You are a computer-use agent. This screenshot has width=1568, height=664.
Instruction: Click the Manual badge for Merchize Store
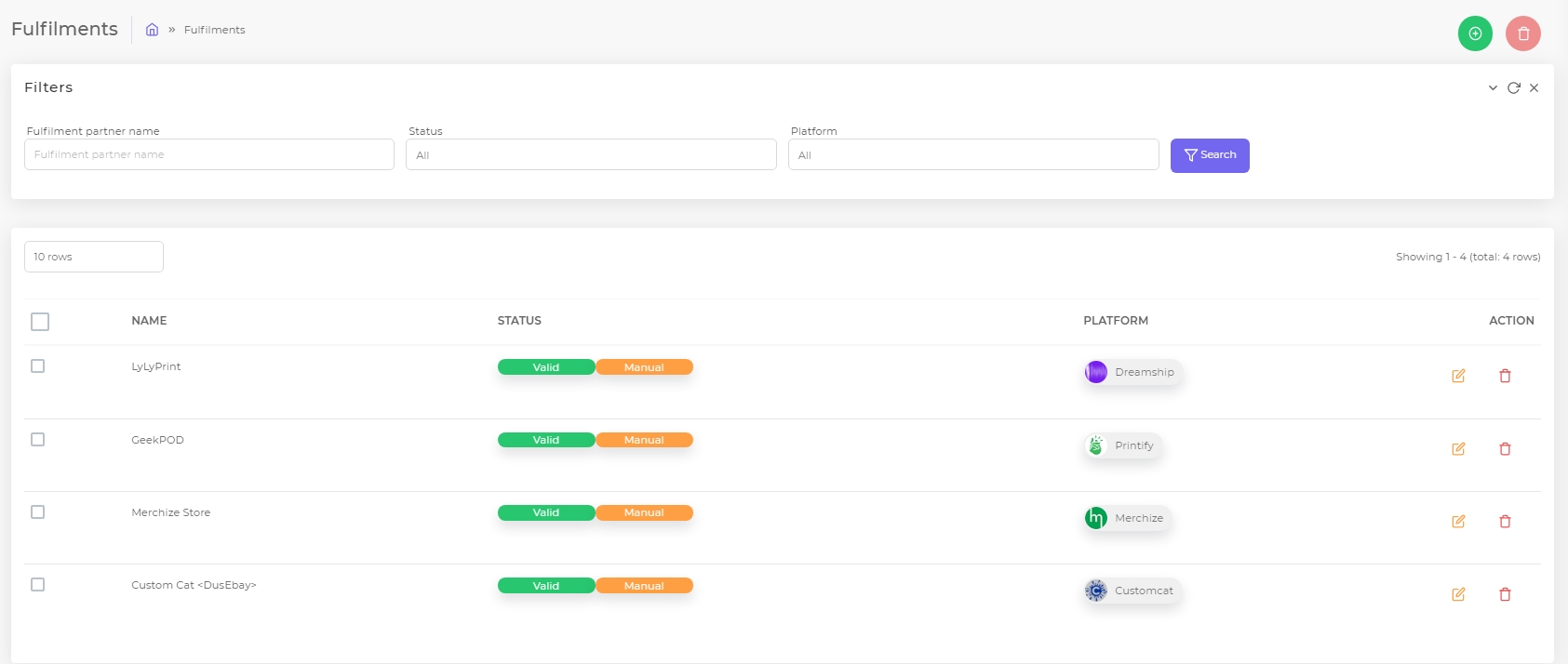coord(644,512)
